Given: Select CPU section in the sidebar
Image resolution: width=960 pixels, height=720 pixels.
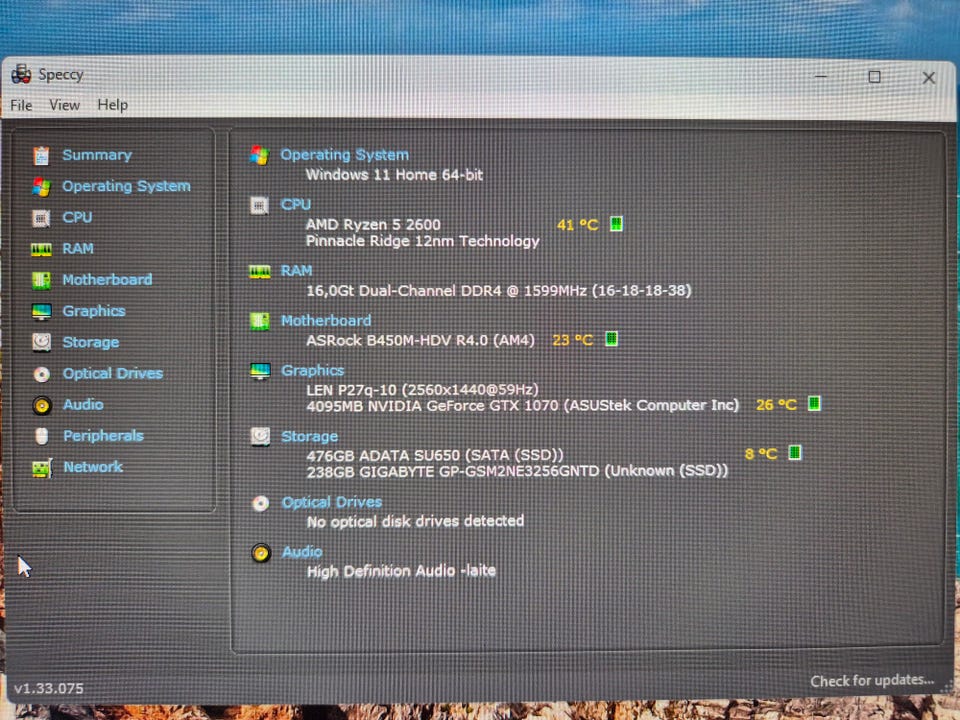Looking at the screenshot, I should point(77,217).
